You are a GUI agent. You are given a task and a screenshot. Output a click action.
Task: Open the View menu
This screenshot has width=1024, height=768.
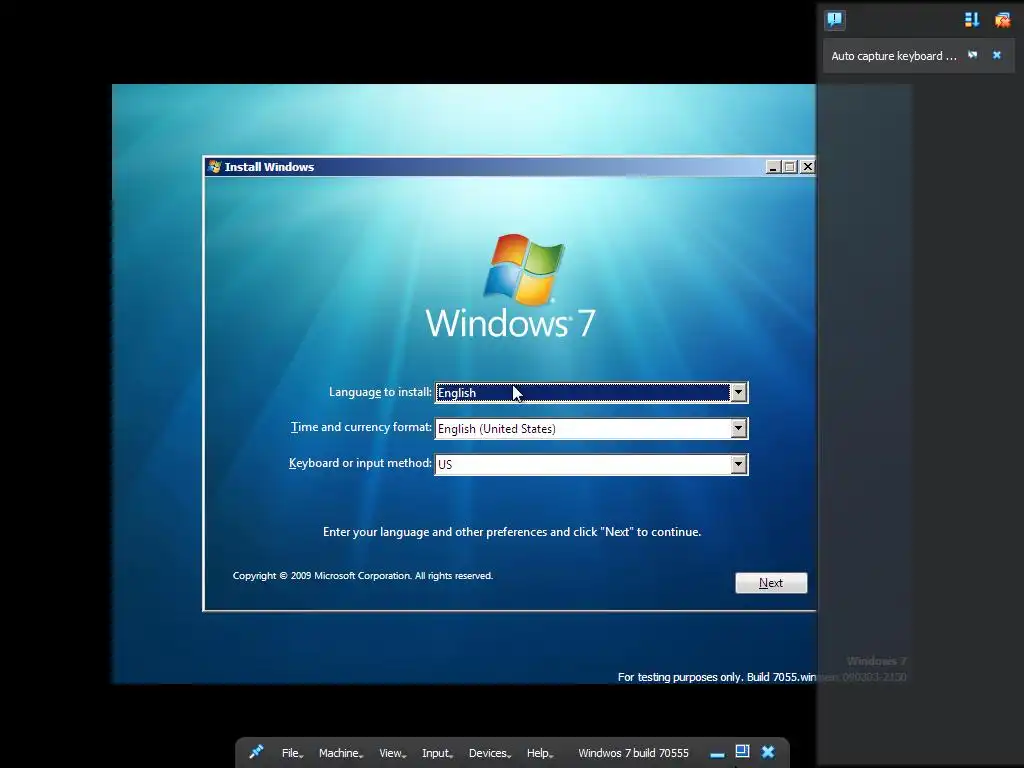[x=392, y=753]
